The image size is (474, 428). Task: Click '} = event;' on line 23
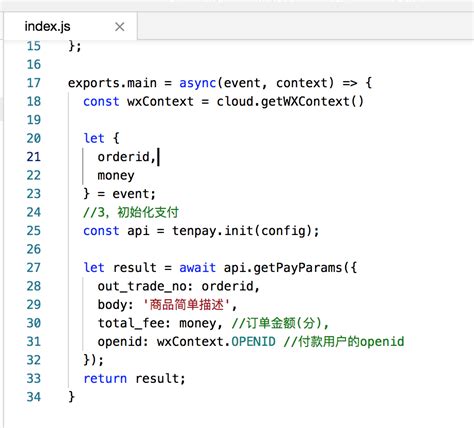[119, 194]
